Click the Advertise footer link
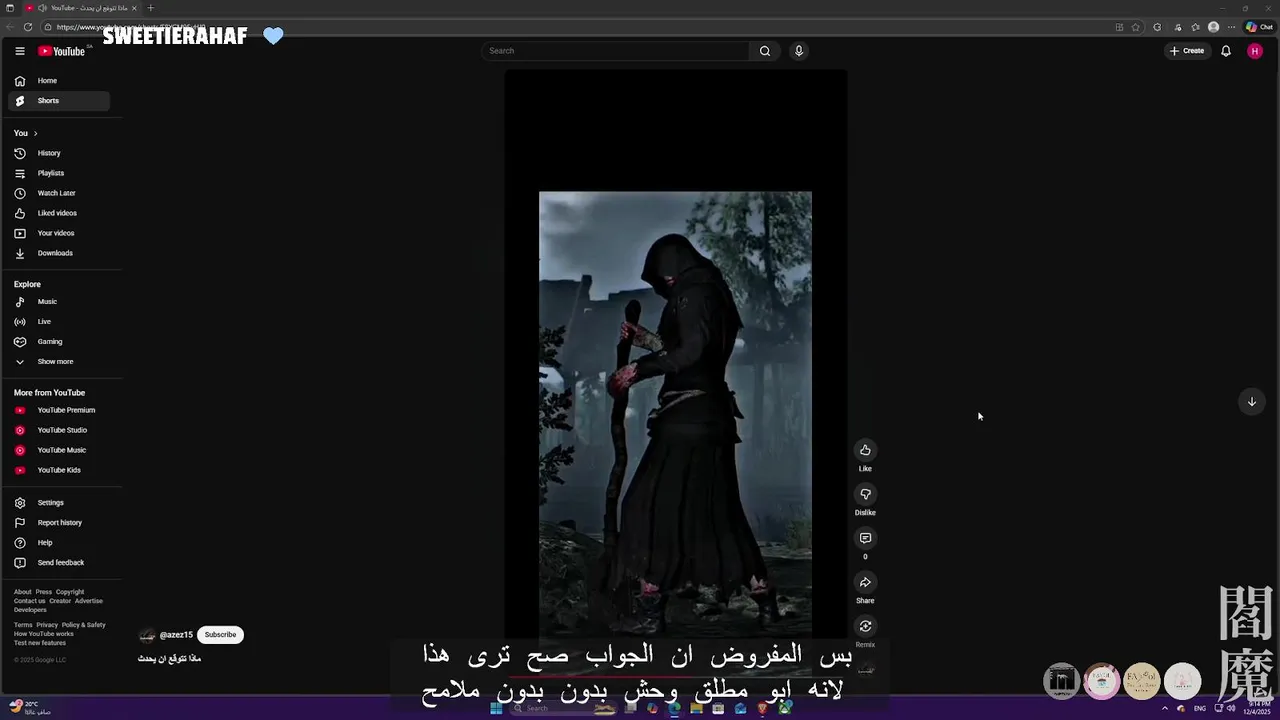Image resolution: width=1280 pixels, height=720 pixels. pyautogui.click(x=89, y=601)
